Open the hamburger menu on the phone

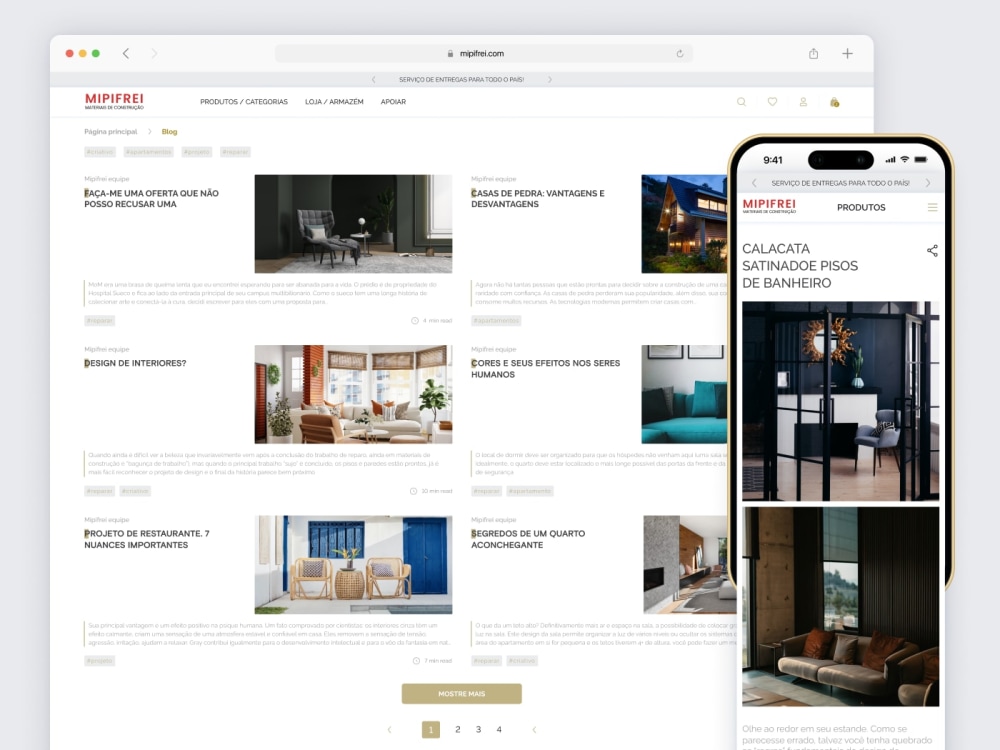click(x=932, y=207)
